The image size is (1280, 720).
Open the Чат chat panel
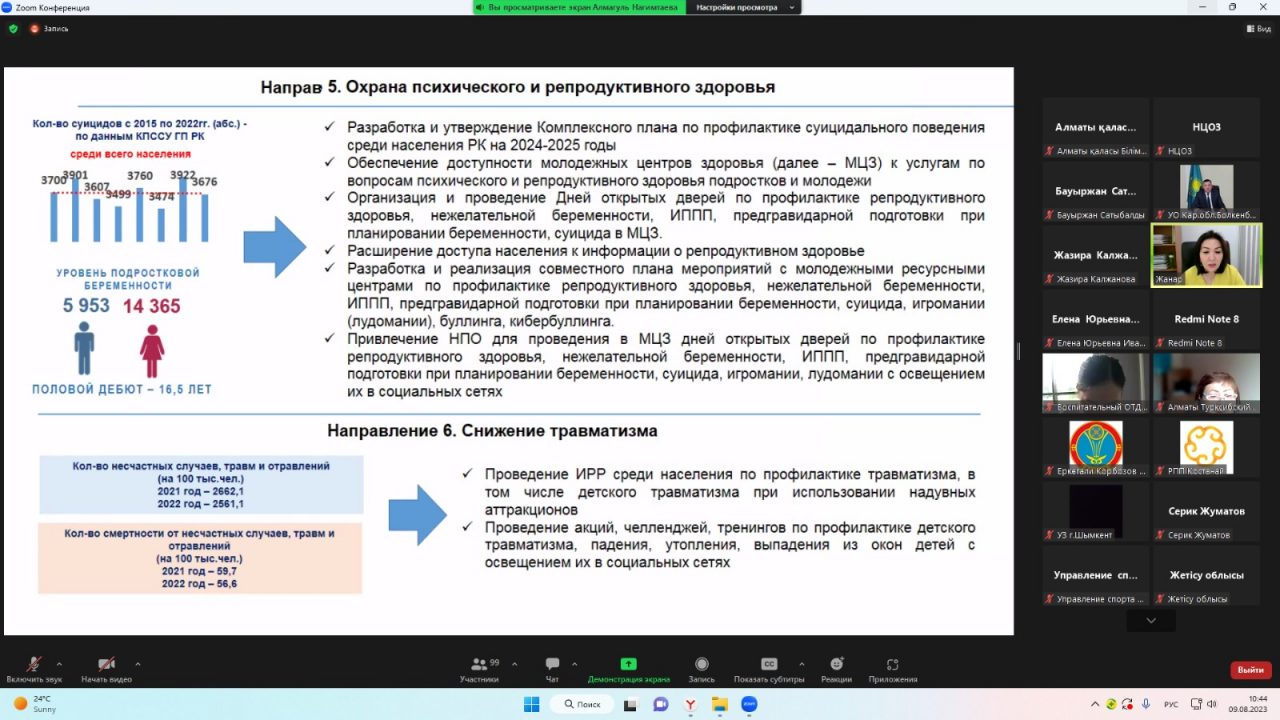(552, 665)
